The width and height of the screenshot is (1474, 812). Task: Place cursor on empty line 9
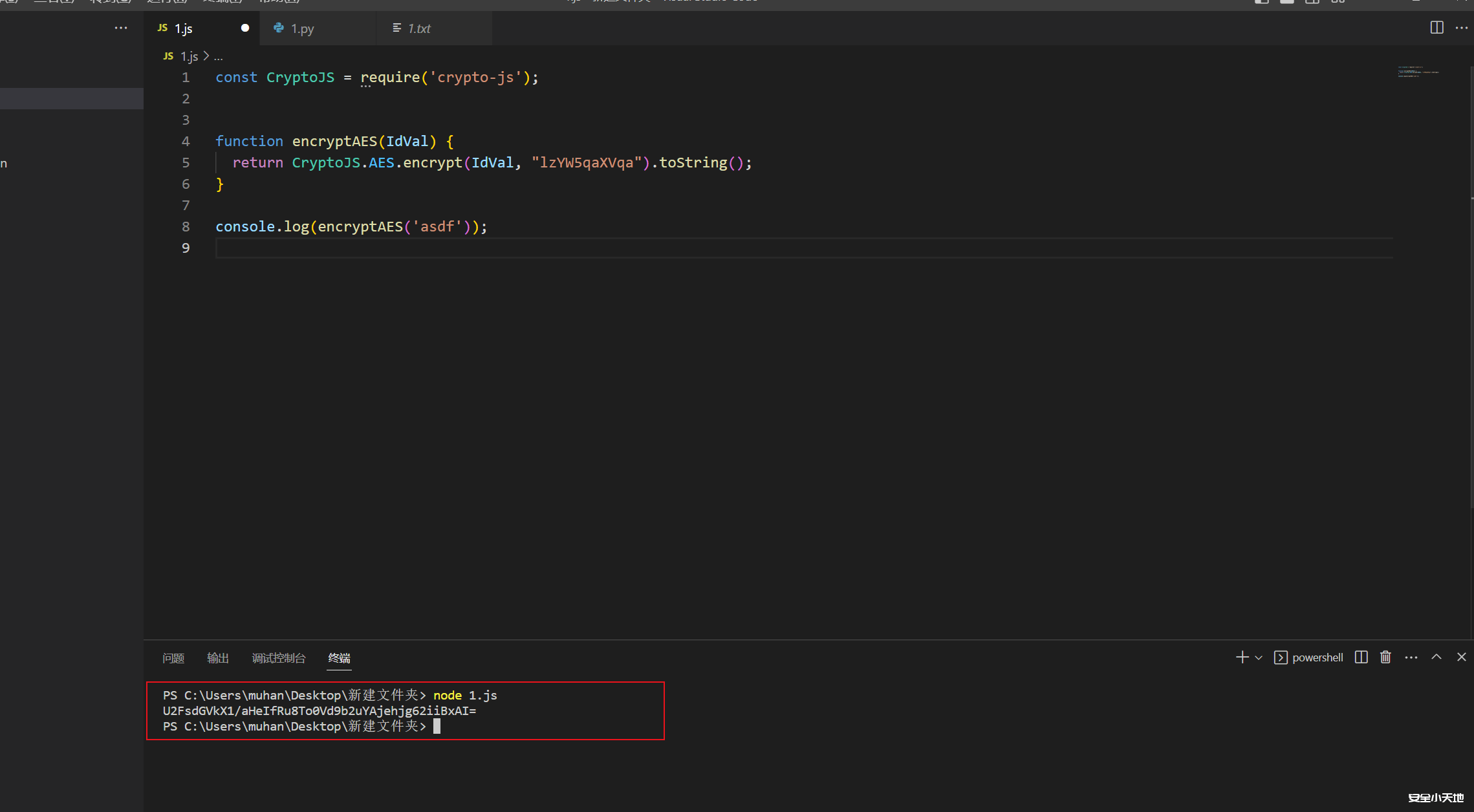(x=804, y=248)
